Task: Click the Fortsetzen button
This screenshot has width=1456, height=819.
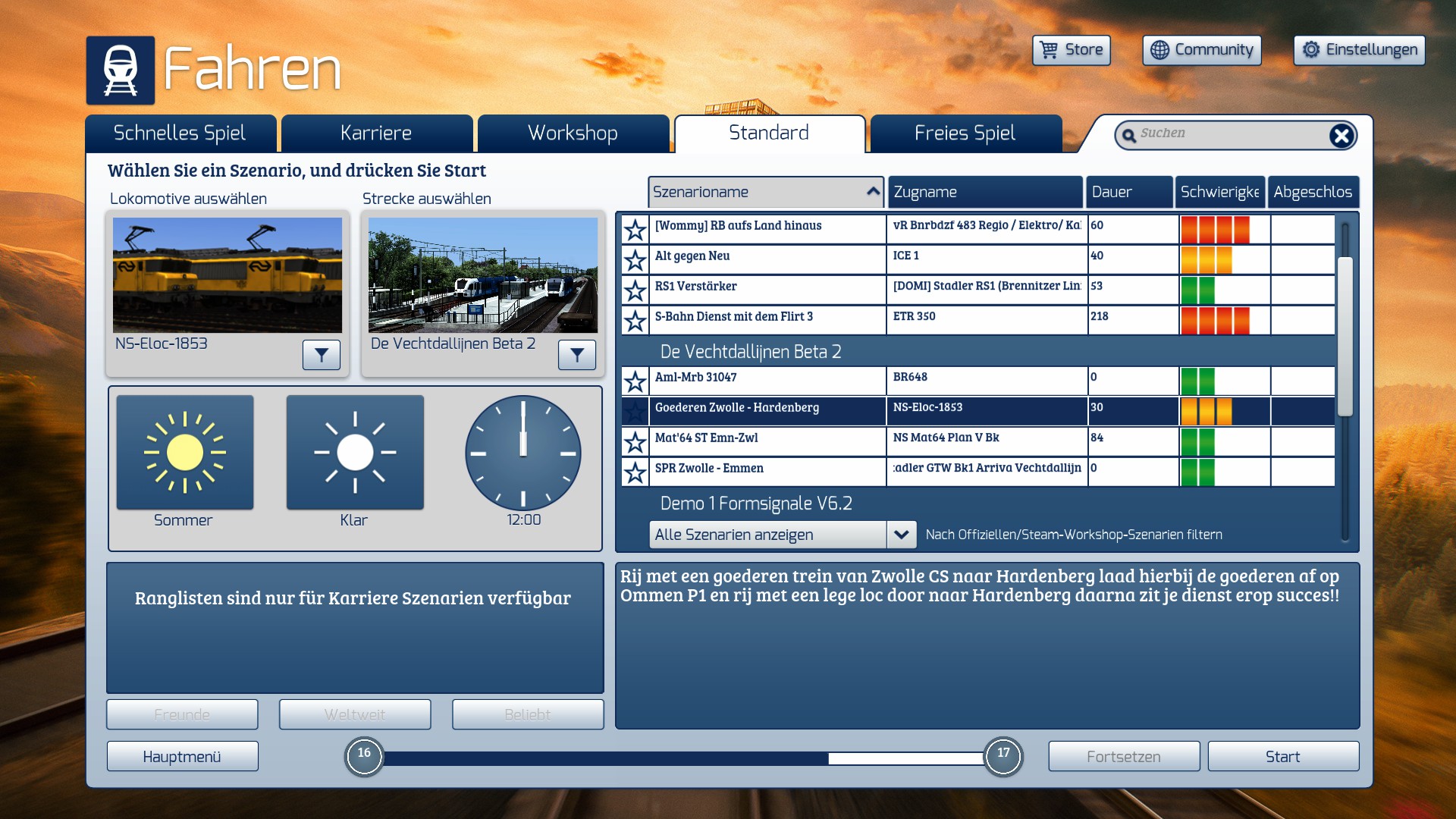Action: click(x=1124, y=756)
